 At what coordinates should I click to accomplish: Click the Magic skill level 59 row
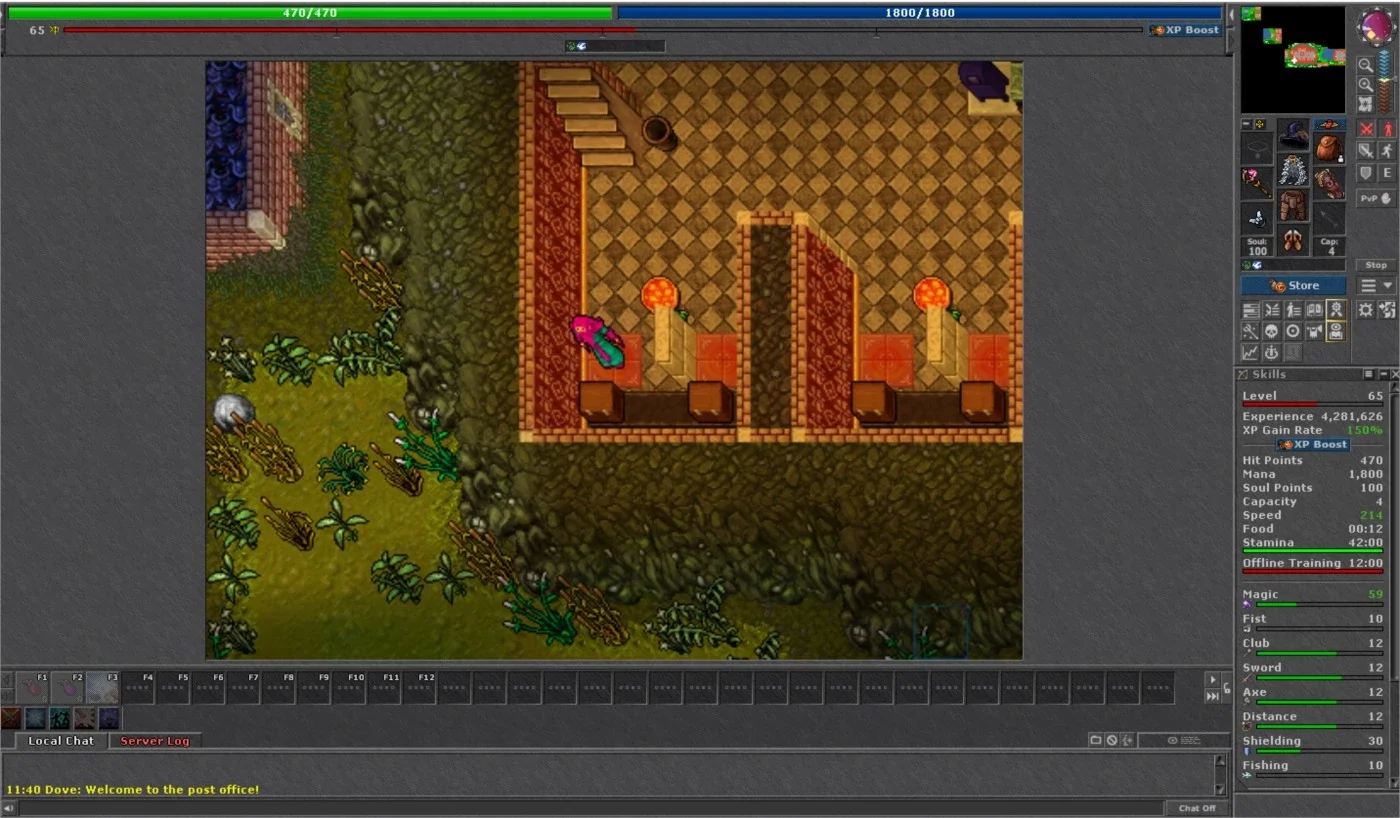(1312, 598)
